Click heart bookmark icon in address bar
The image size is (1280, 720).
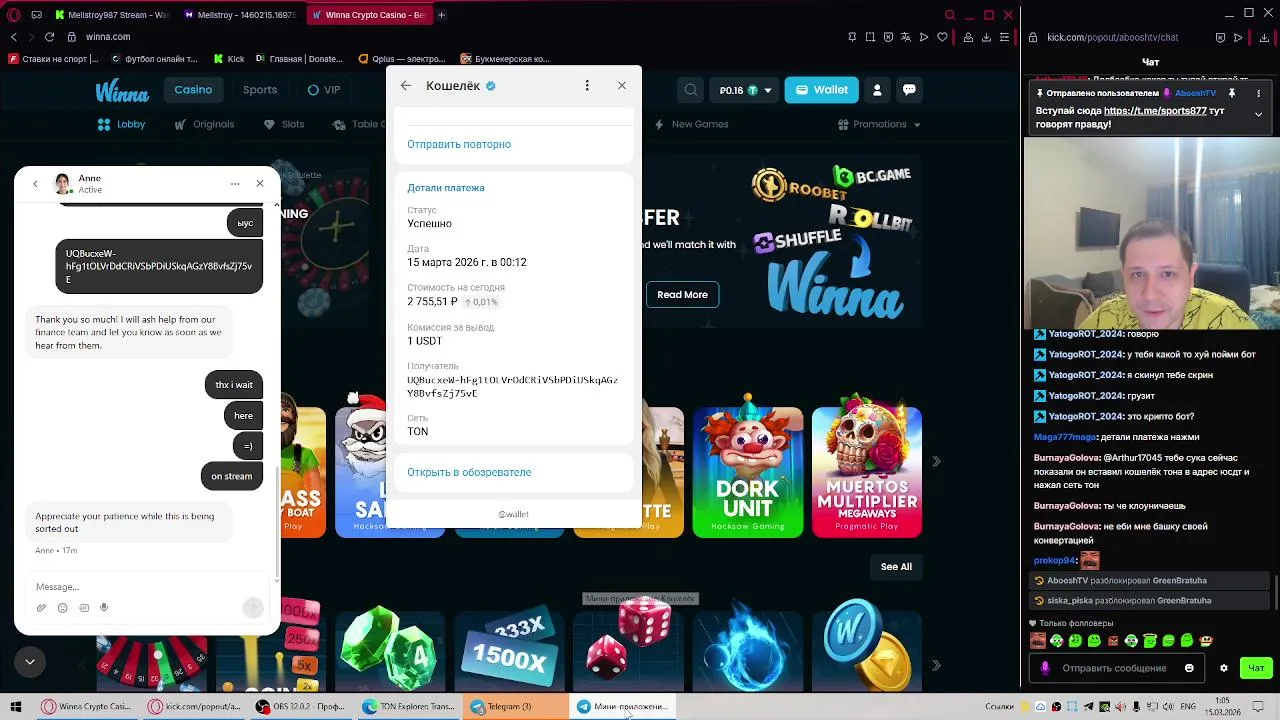pyautogui.click(x=942, y=37)
